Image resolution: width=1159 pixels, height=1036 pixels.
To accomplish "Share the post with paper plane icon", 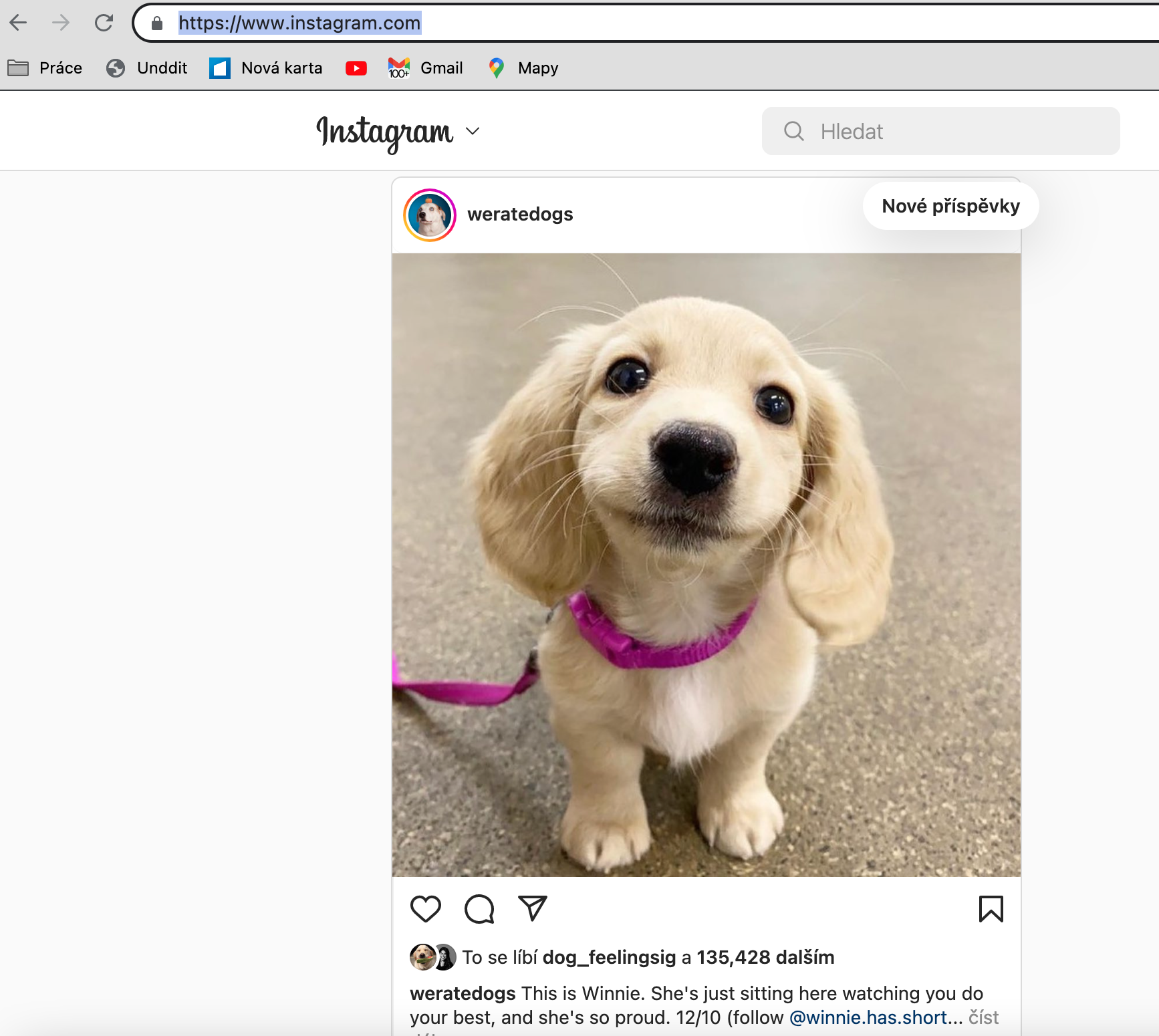I will click(x=533, y=908).
